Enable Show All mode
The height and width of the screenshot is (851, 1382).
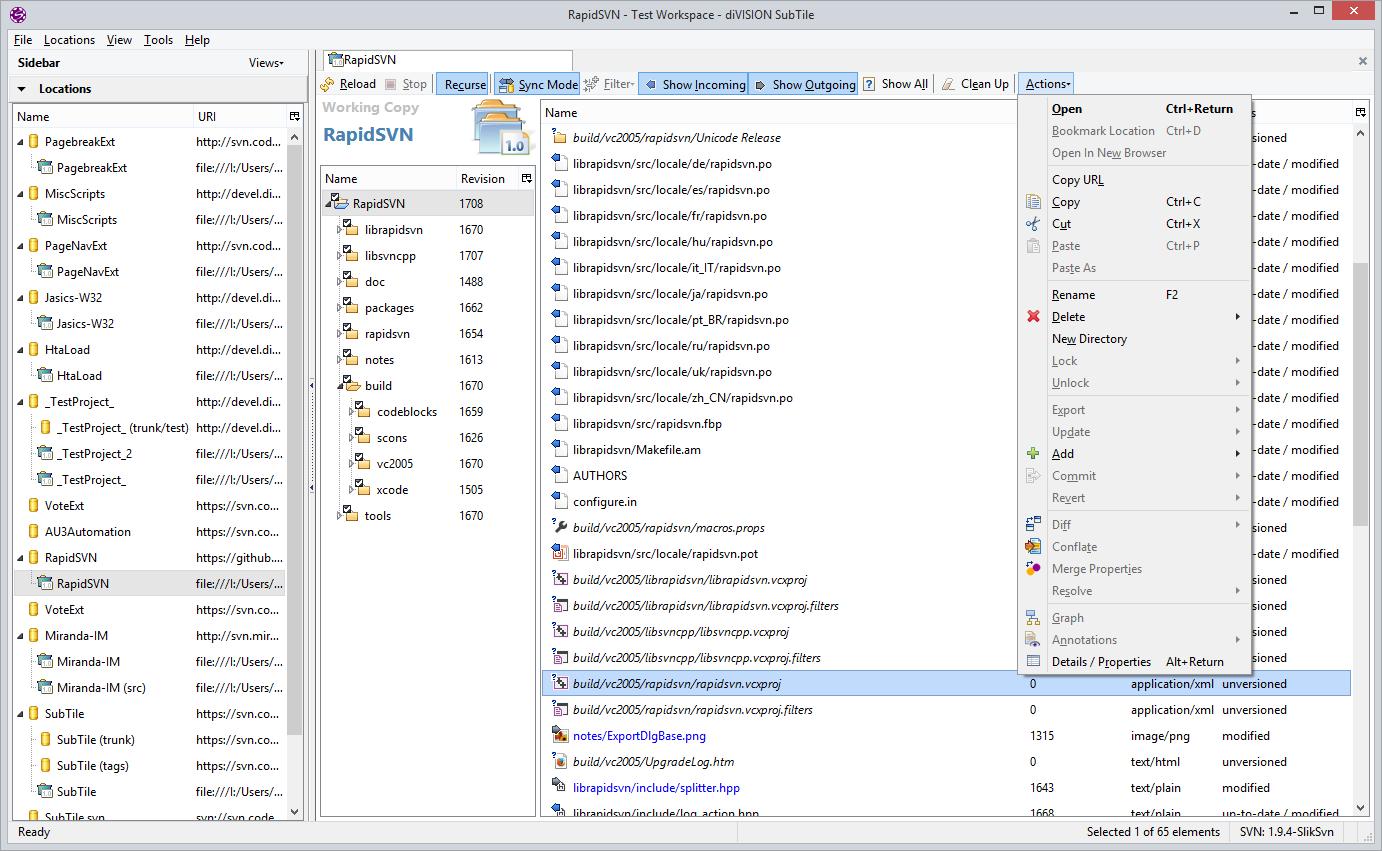click(895, 84)
